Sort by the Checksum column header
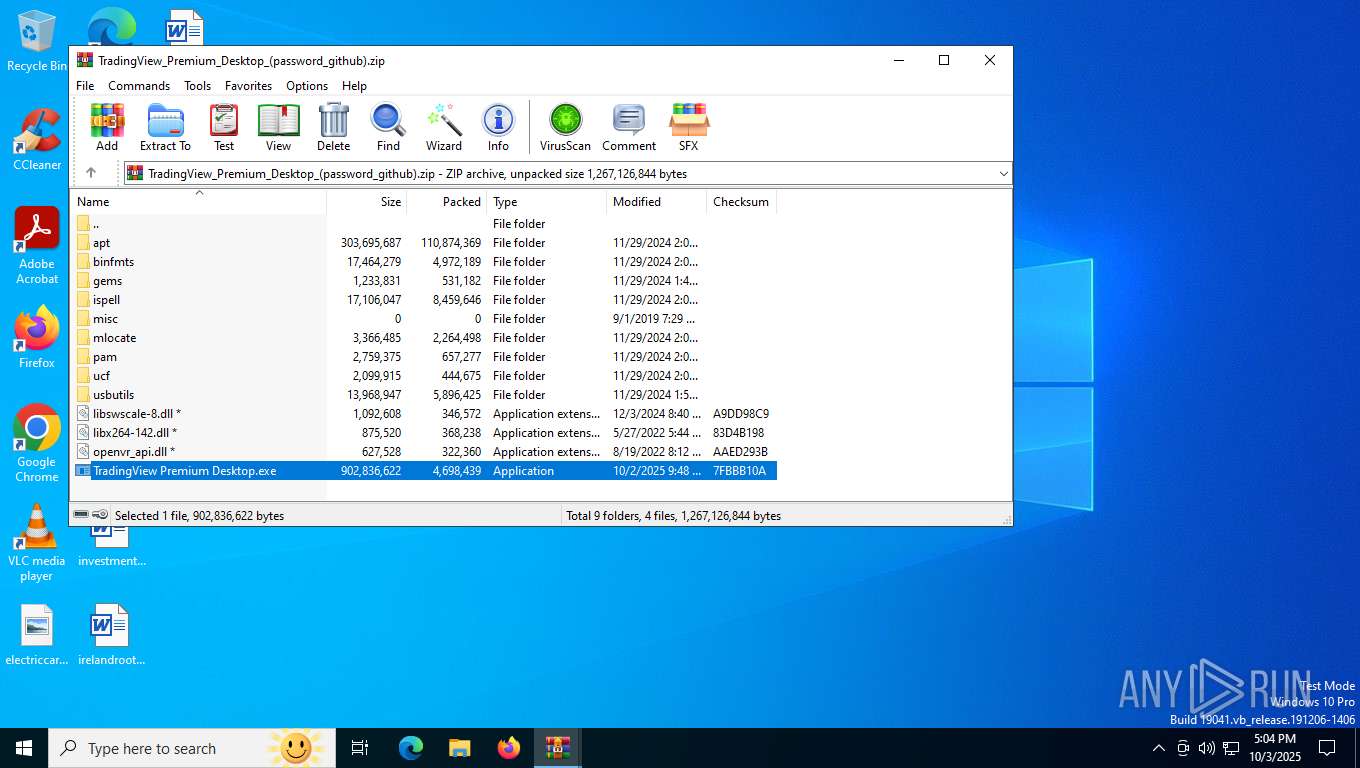The width and height of the screenshot is (1360, 768). (741, 202)
